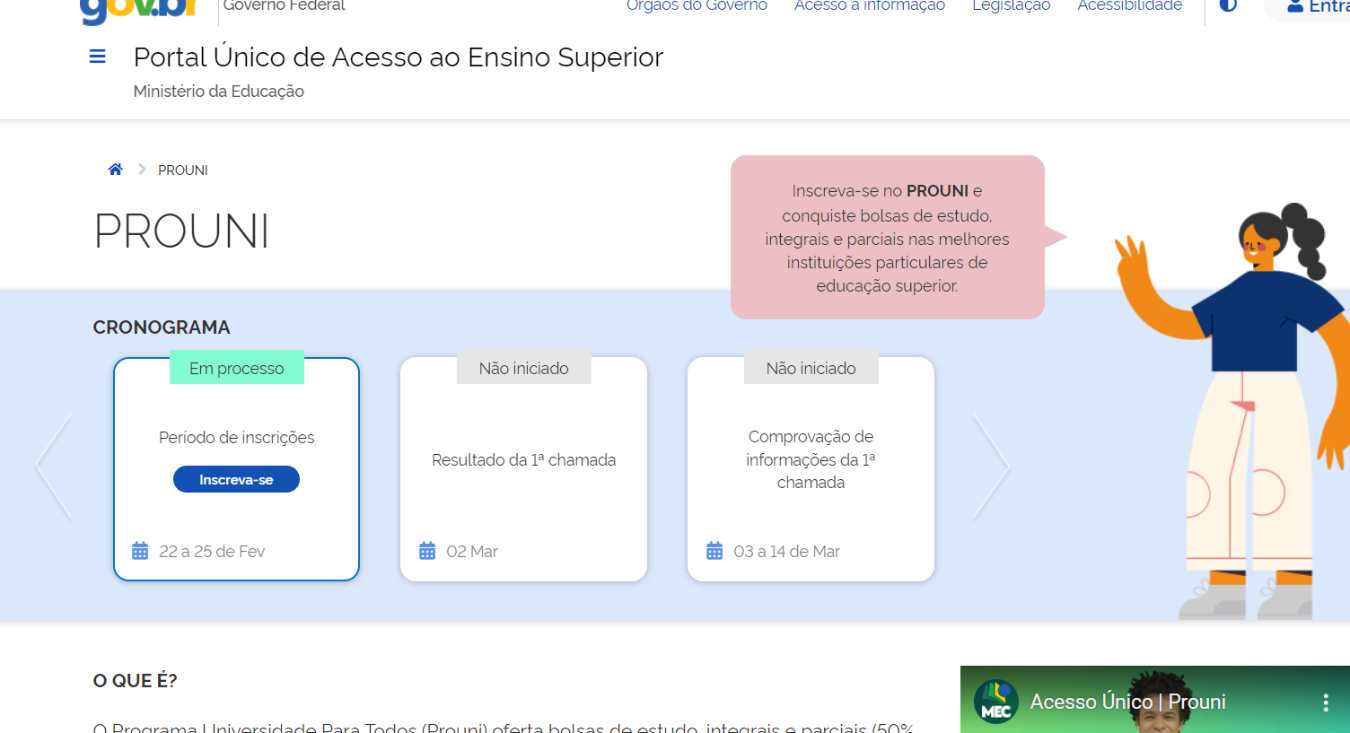Viewport: 1350px width, 733px height.
Task: Click the Governo Federal text in the header
Action: pyautogui.click(x=284, y=6)
